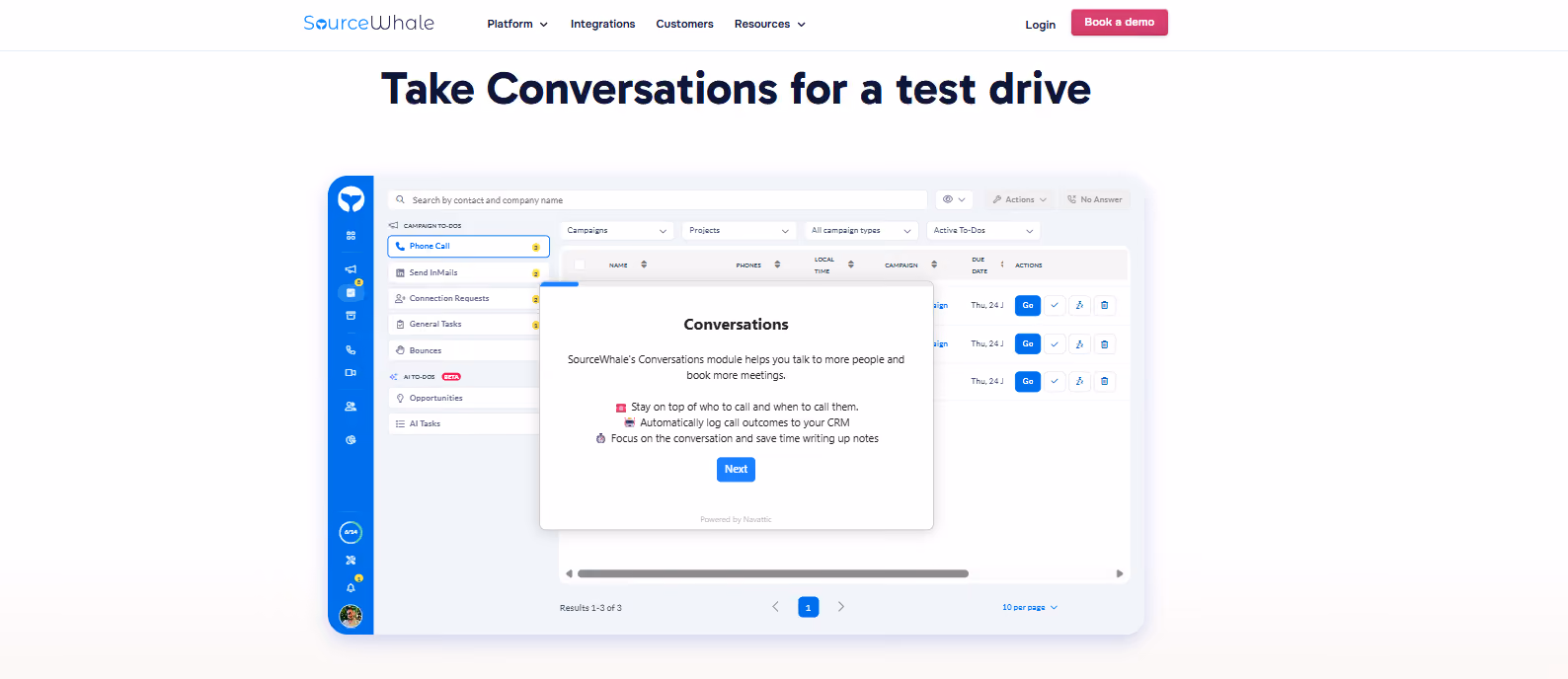Open the video camera icon in sidebar
Screen dimensions: 1568x679
click(351, 373)
